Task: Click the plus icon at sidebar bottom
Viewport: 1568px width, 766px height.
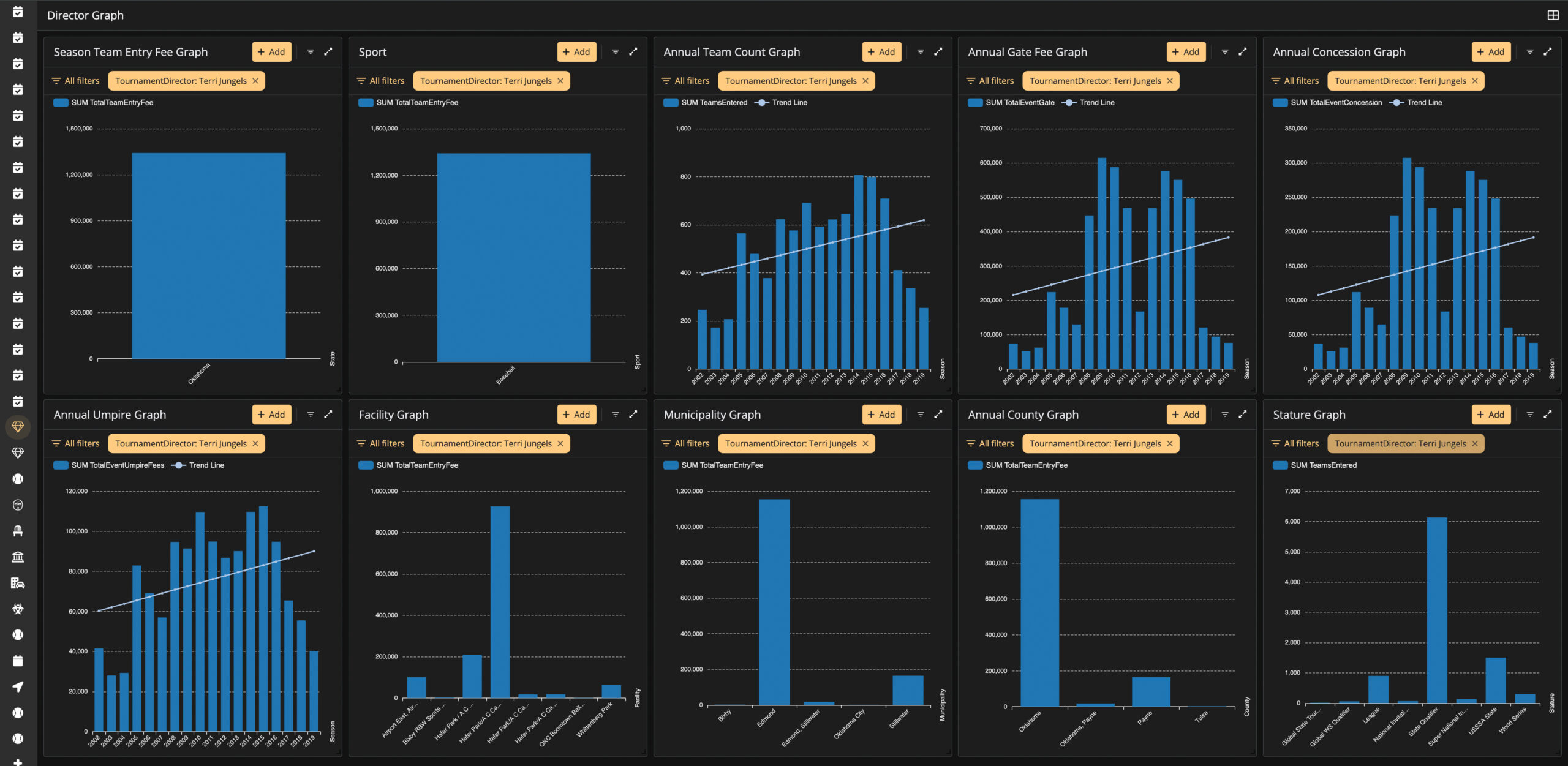Action: (18, 762)
